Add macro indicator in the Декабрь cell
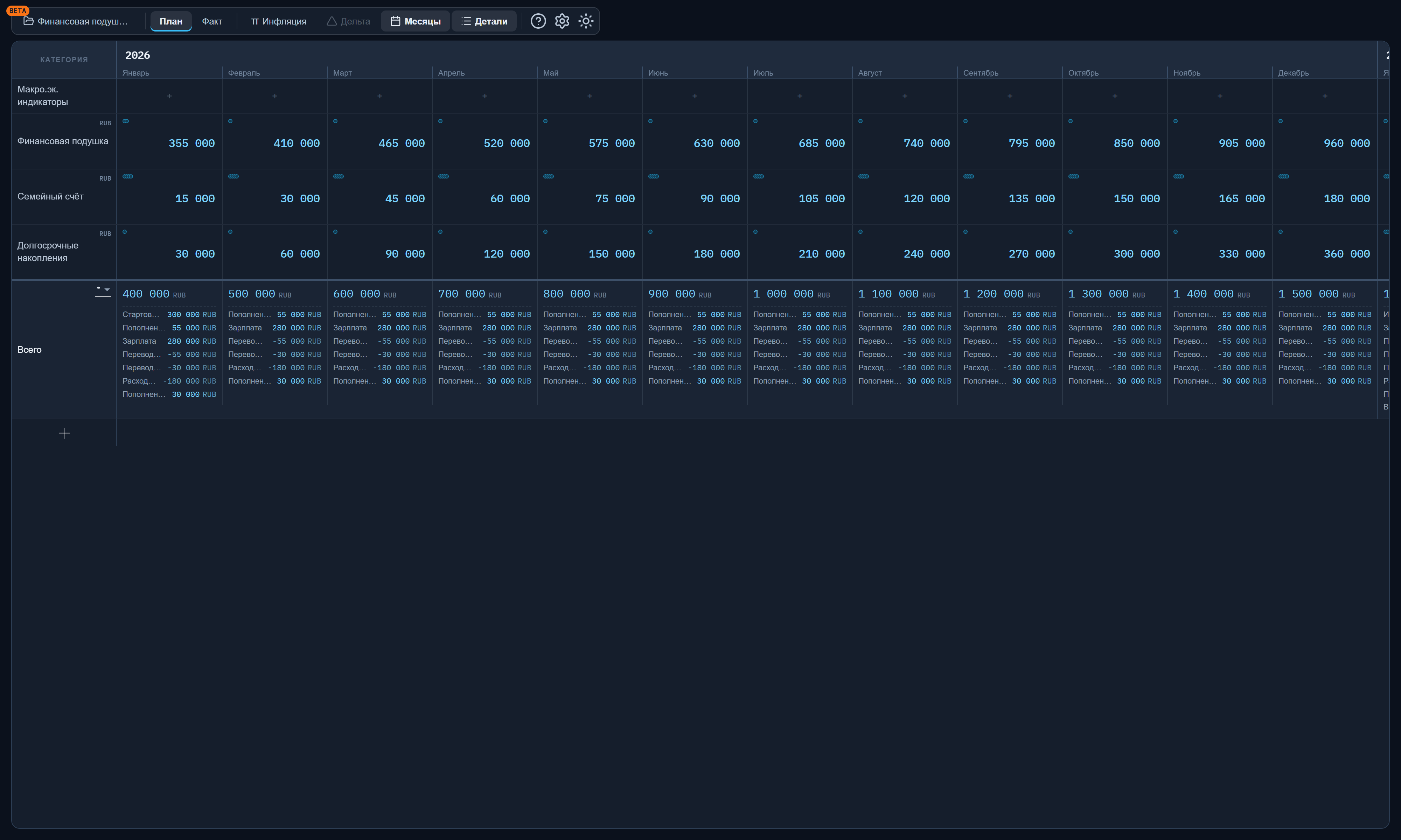 tap(1325, 96)
